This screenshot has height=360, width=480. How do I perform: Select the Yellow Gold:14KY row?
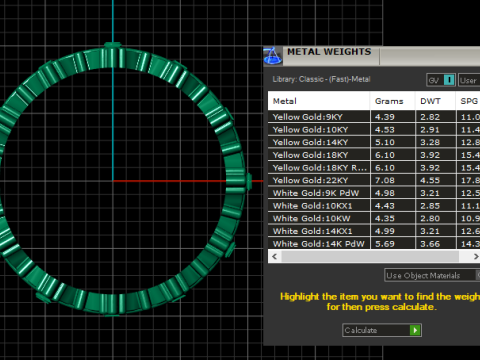click(374, 142)
